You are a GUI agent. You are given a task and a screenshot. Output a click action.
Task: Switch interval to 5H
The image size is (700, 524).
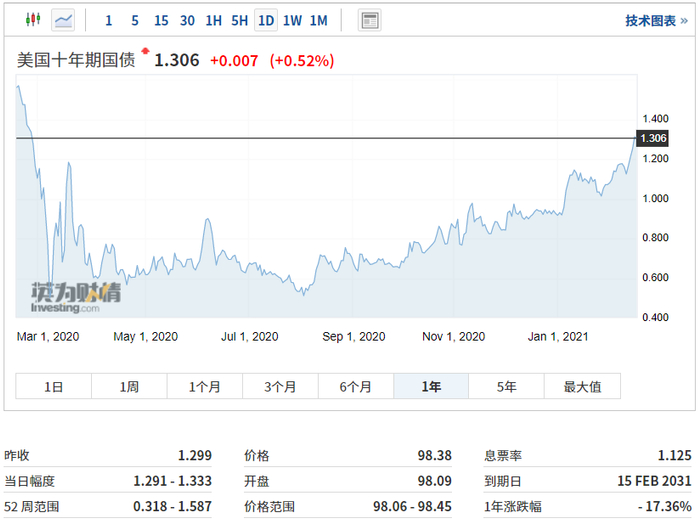click(239, 20)
